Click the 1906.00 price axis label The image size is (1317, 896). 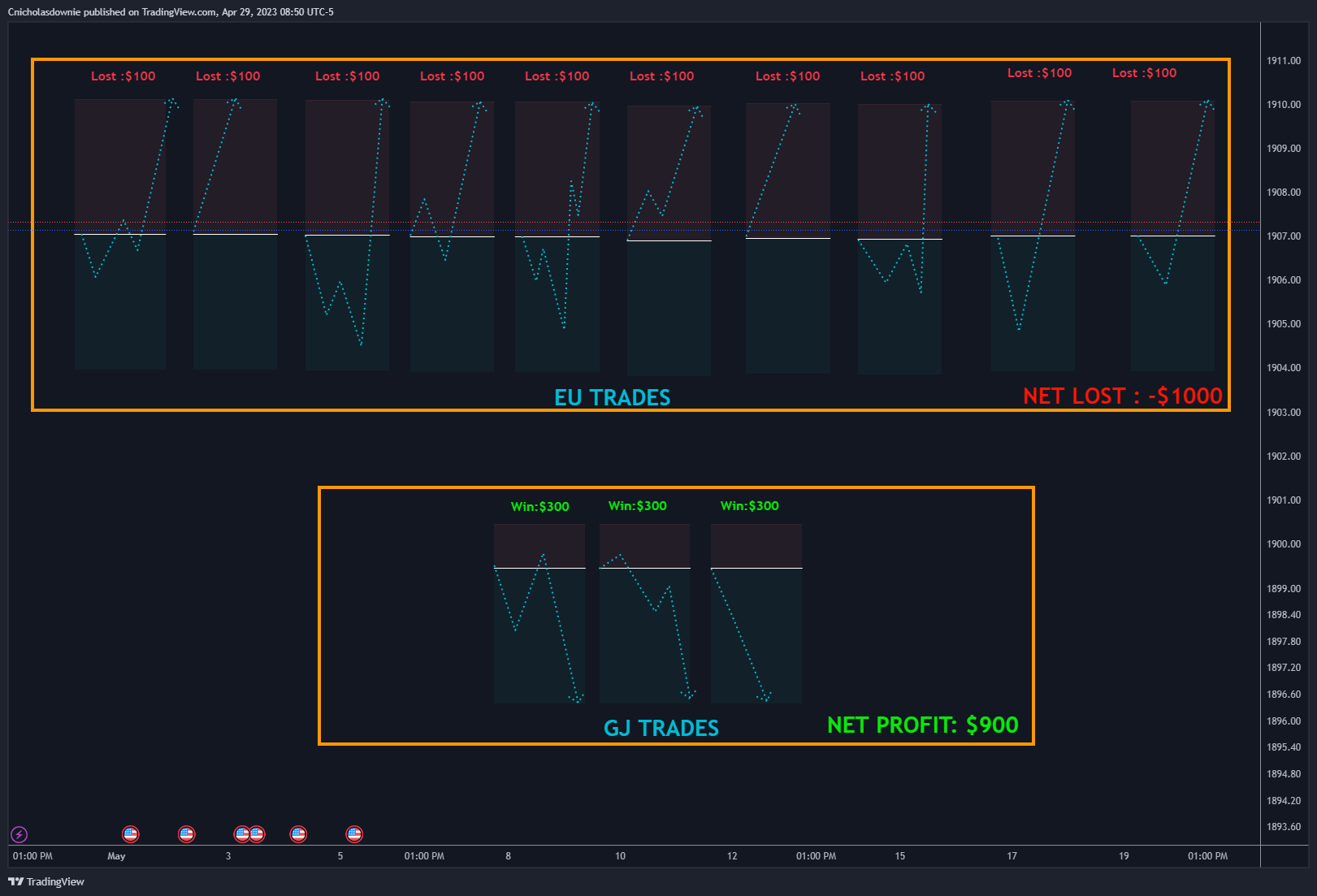tap(1284, 280)
